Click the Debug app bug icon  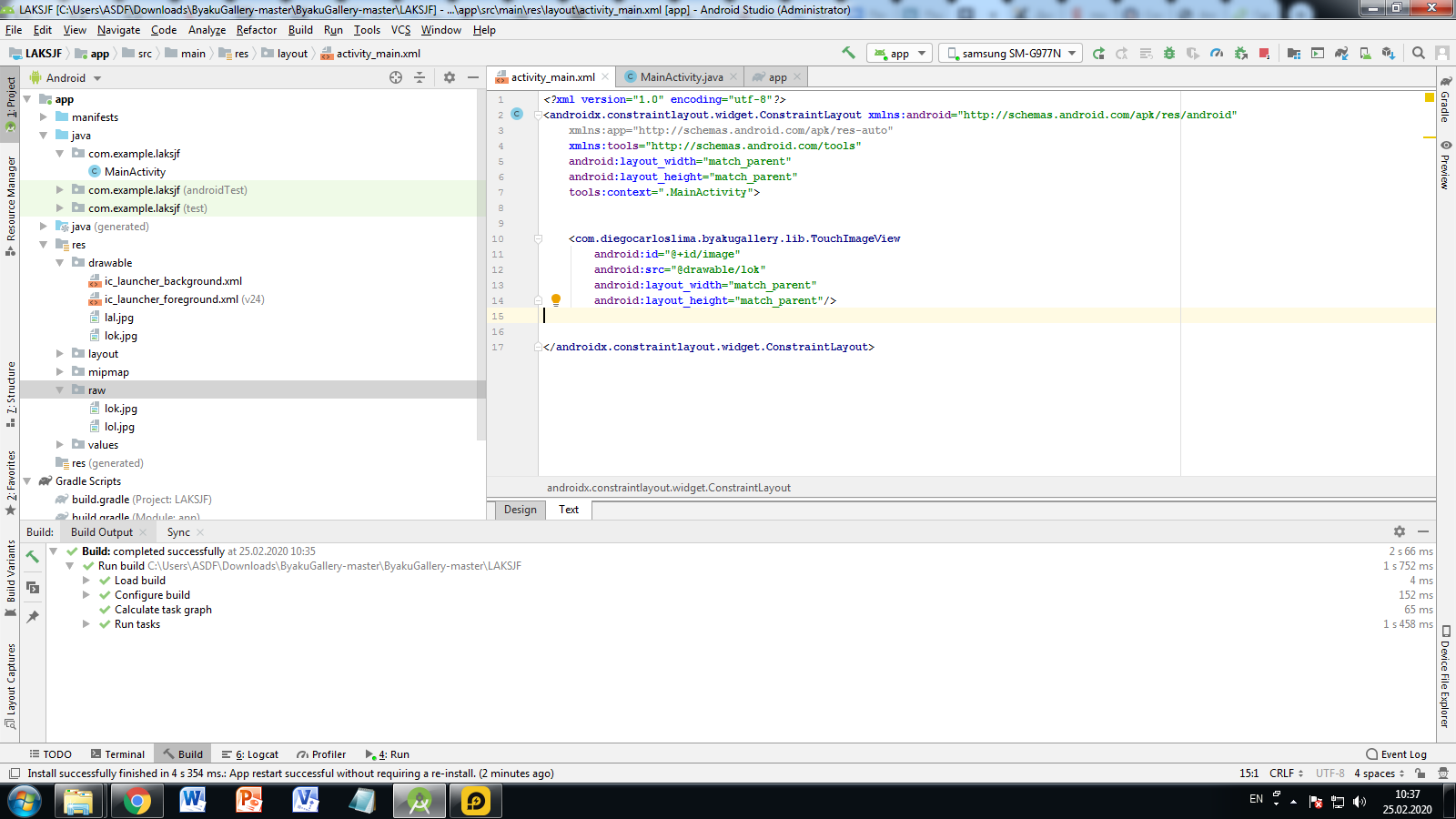click(x=1169, y=53)
